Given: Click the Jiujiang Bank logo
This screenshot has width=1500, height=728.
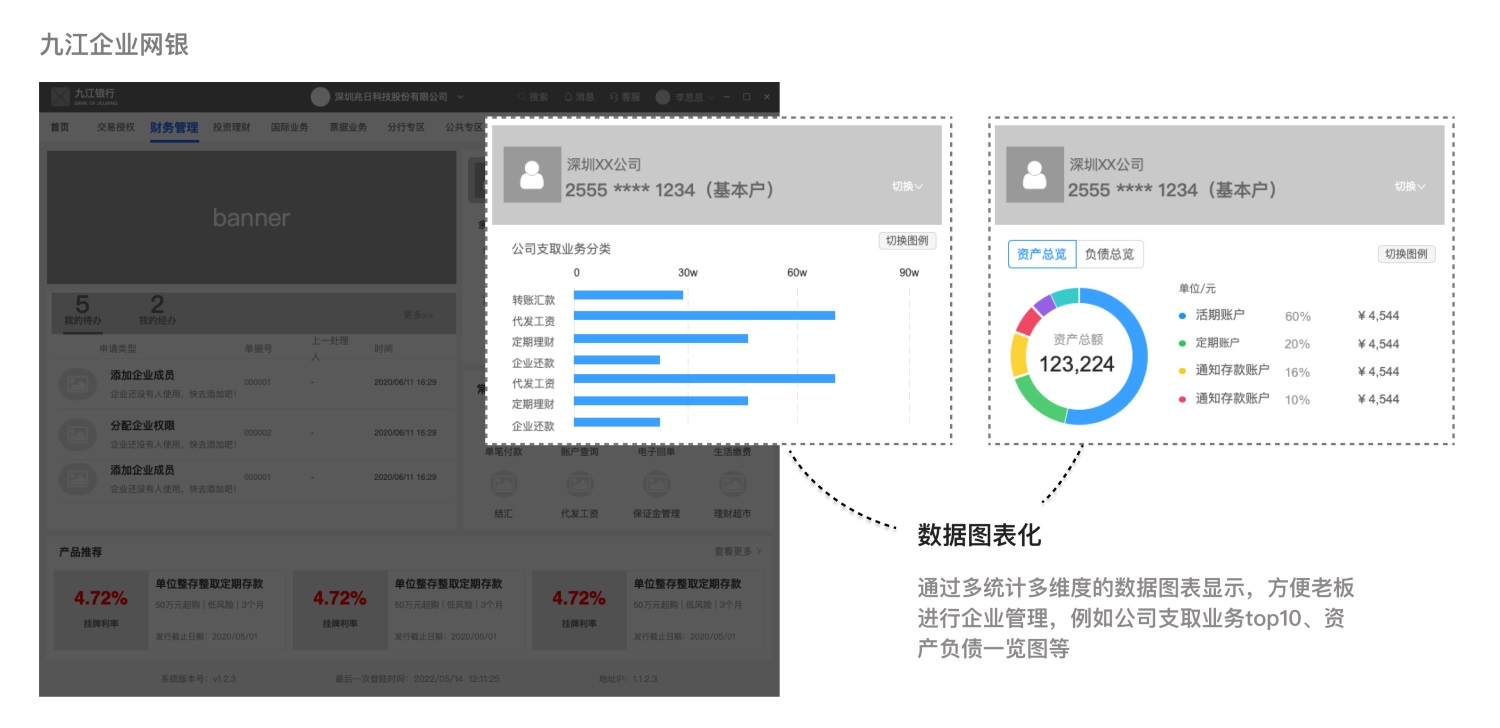Looking at the screenshot, I should [83, 96].
